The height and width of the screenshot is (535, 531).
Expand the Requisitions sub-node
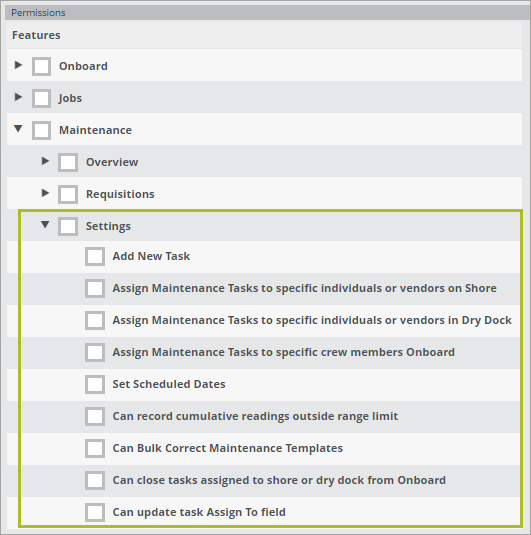coord(45,193)
